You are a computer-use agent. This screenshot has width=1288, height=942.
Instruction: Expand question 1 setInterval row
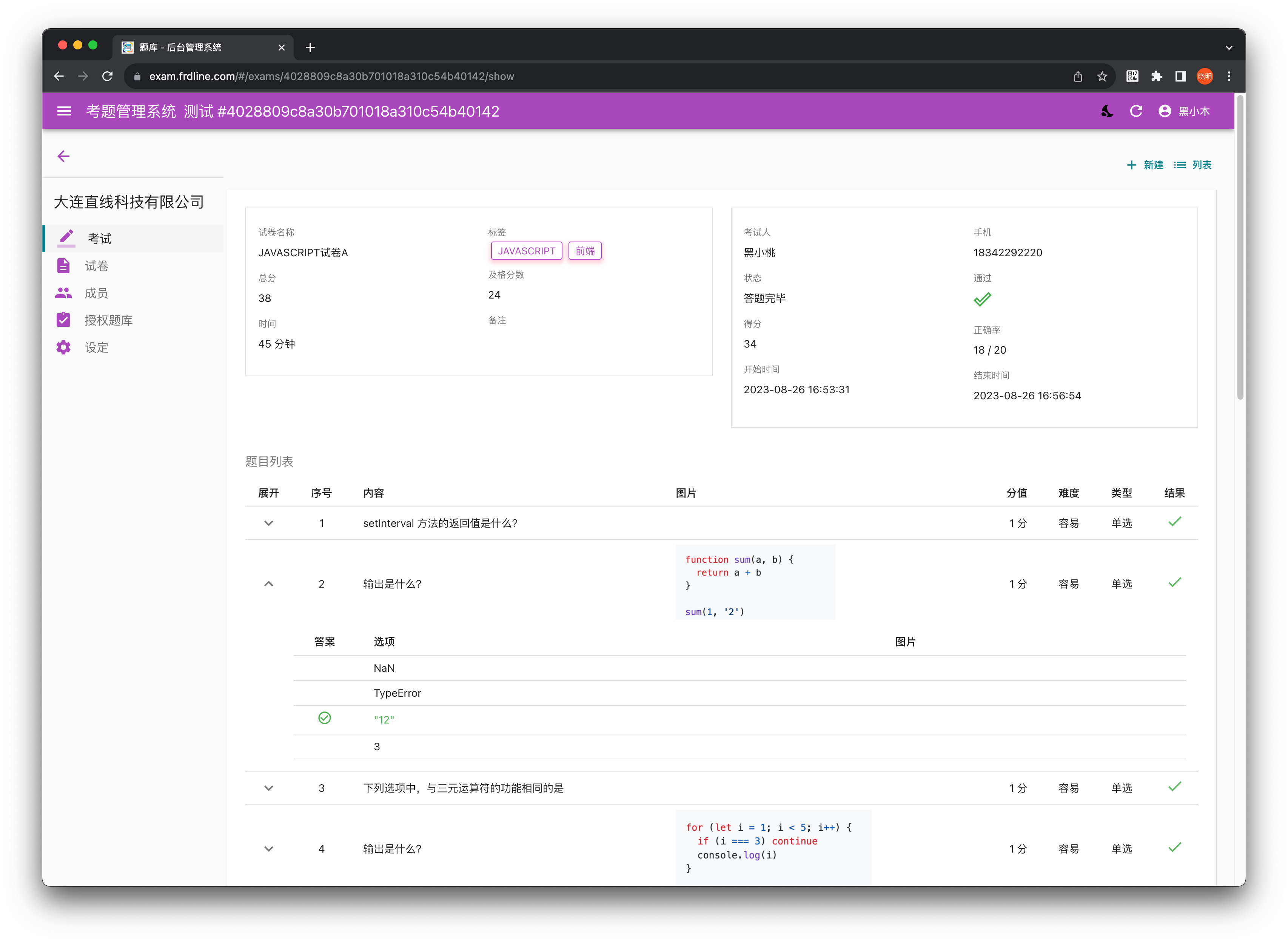269,523
